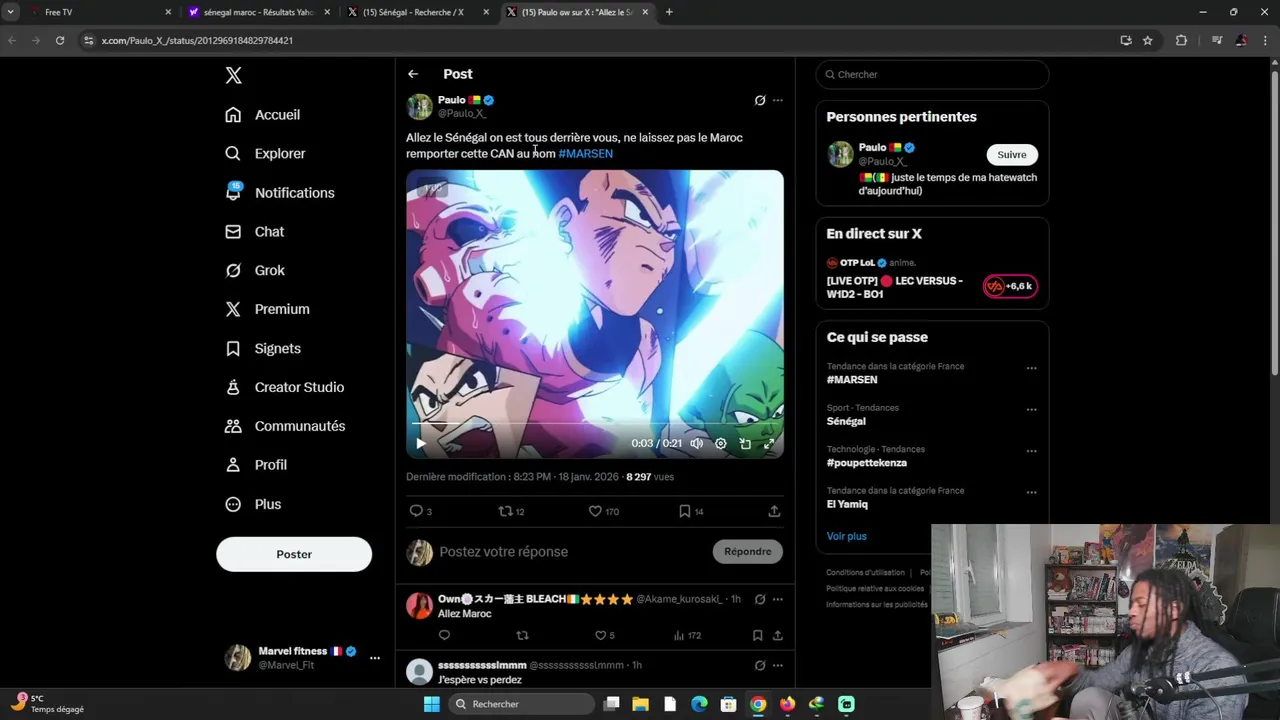Click the Poster button
This screenshot has height=720, width=1280.
[x=294, y=554]
